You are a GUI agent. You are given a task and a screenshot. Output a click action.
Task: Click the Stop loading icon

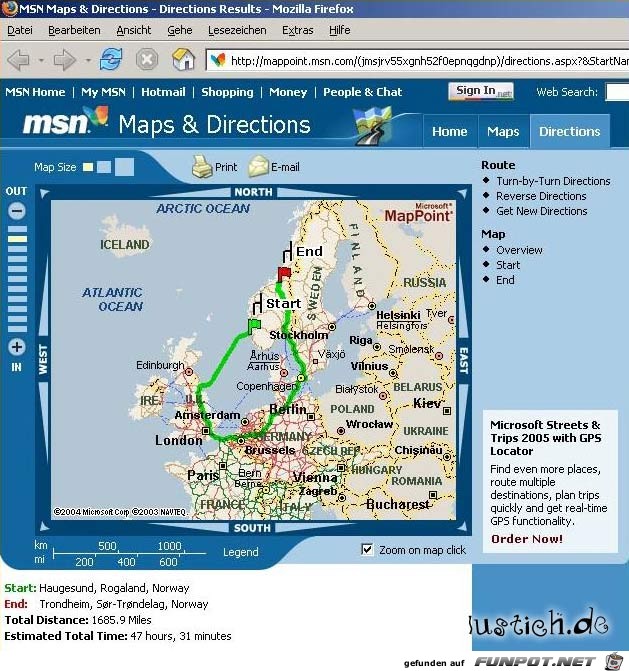point(147,59)
